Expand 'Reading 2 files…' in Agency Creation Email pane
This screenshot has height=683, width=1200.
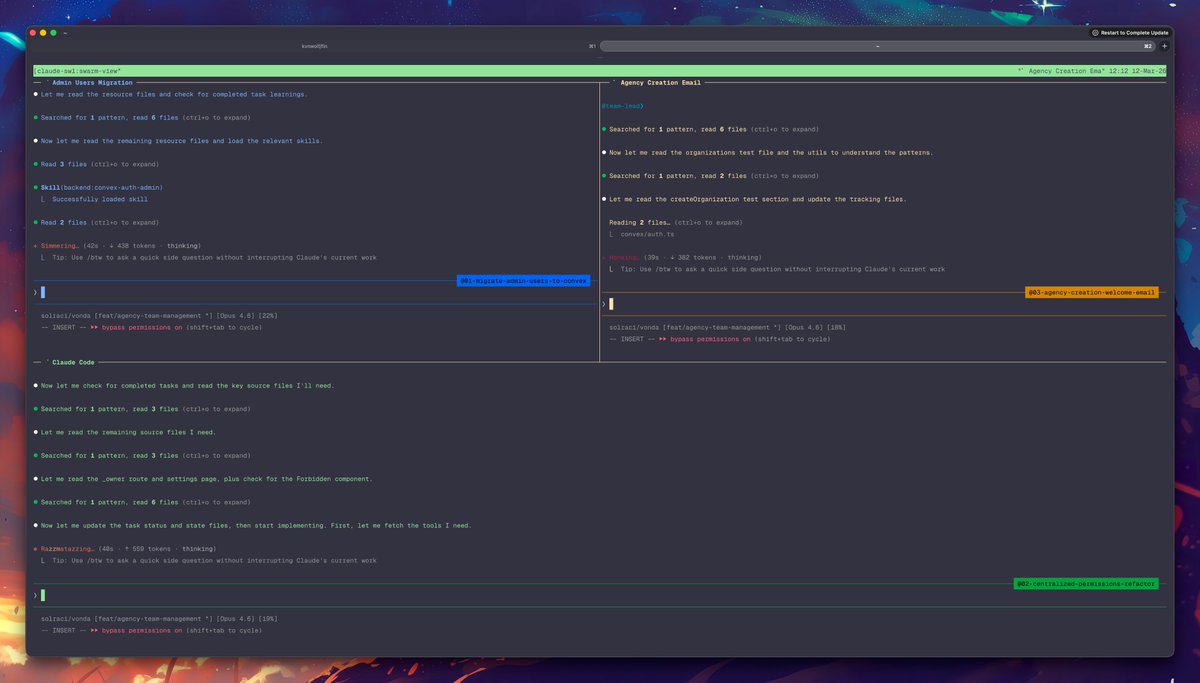676,222
